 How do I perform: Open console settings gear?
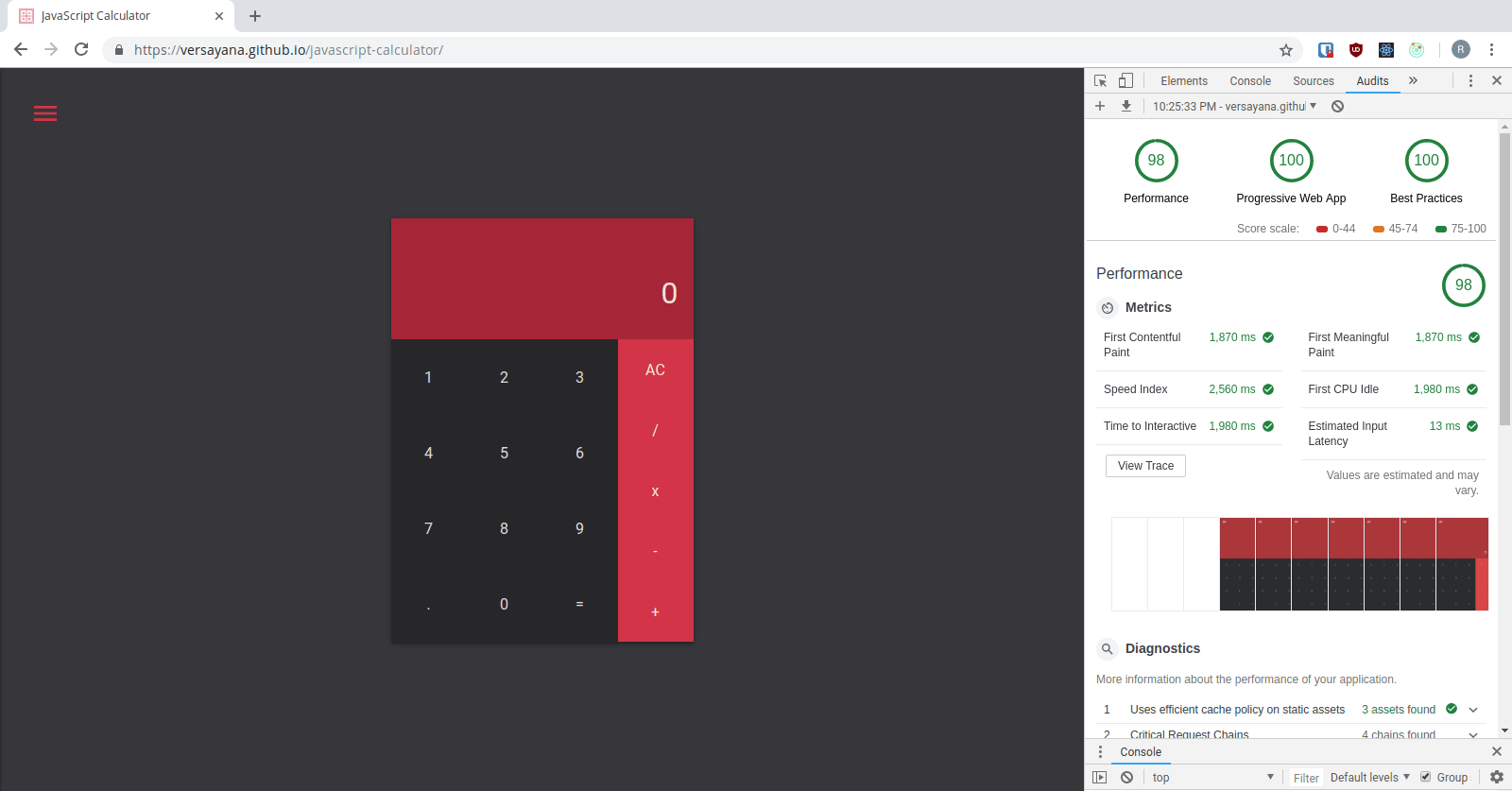click(x=1497, y=778)
